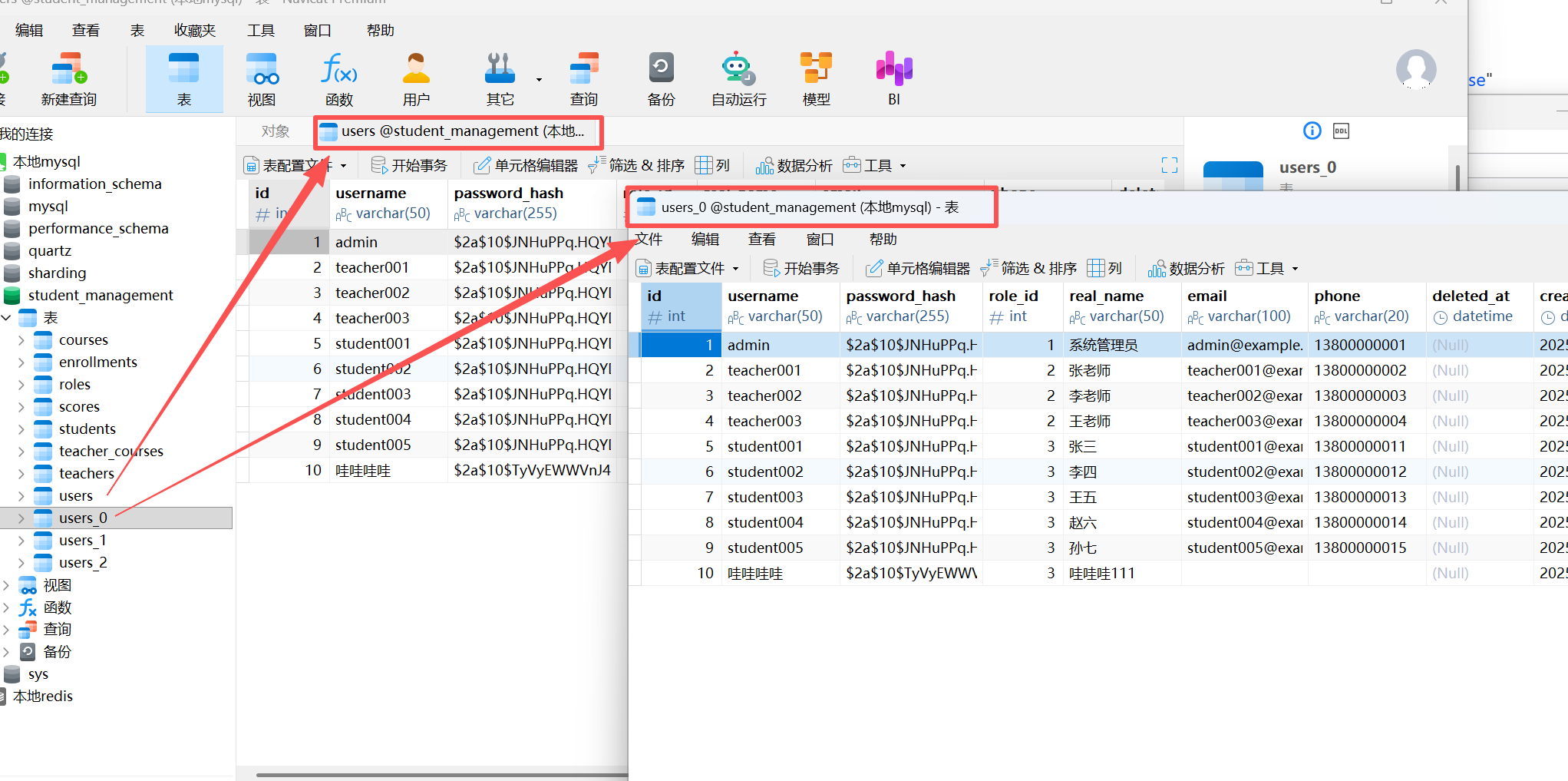Select the enrollments table
1568x781 pixels.
point(97,362)
